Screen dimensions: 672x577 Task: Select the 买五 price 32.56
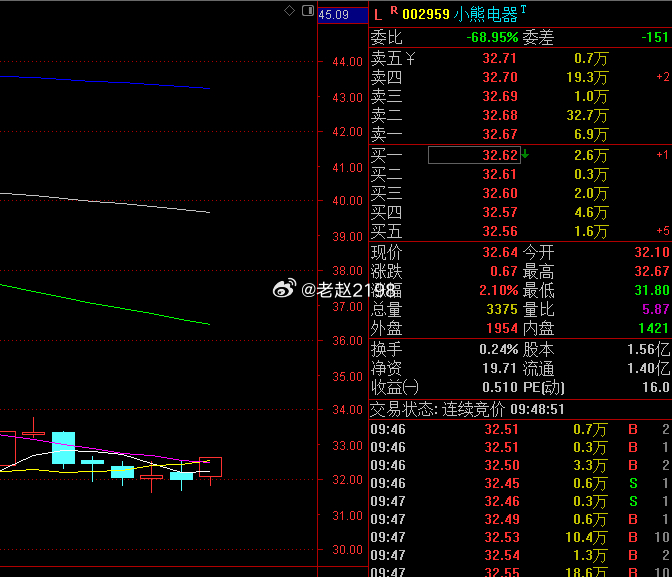(x=500, y=231)
